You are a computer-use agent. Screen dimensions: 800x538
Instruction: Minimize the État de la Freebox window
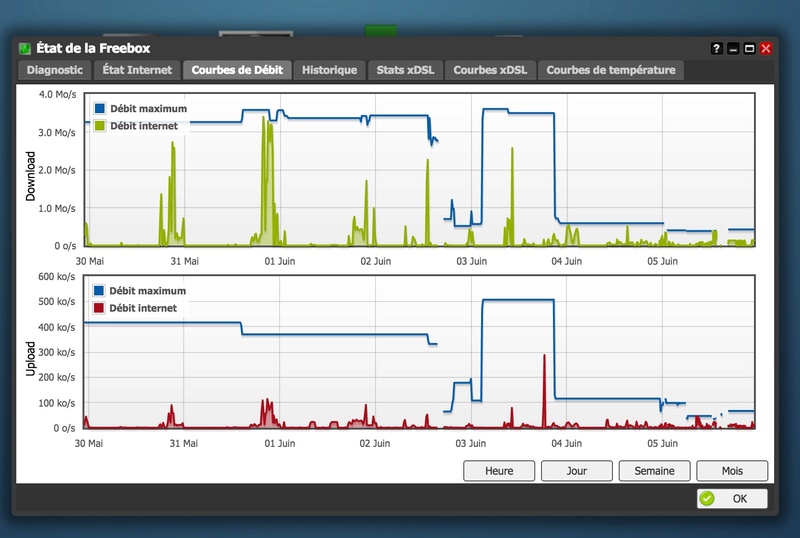pos(733,48)
